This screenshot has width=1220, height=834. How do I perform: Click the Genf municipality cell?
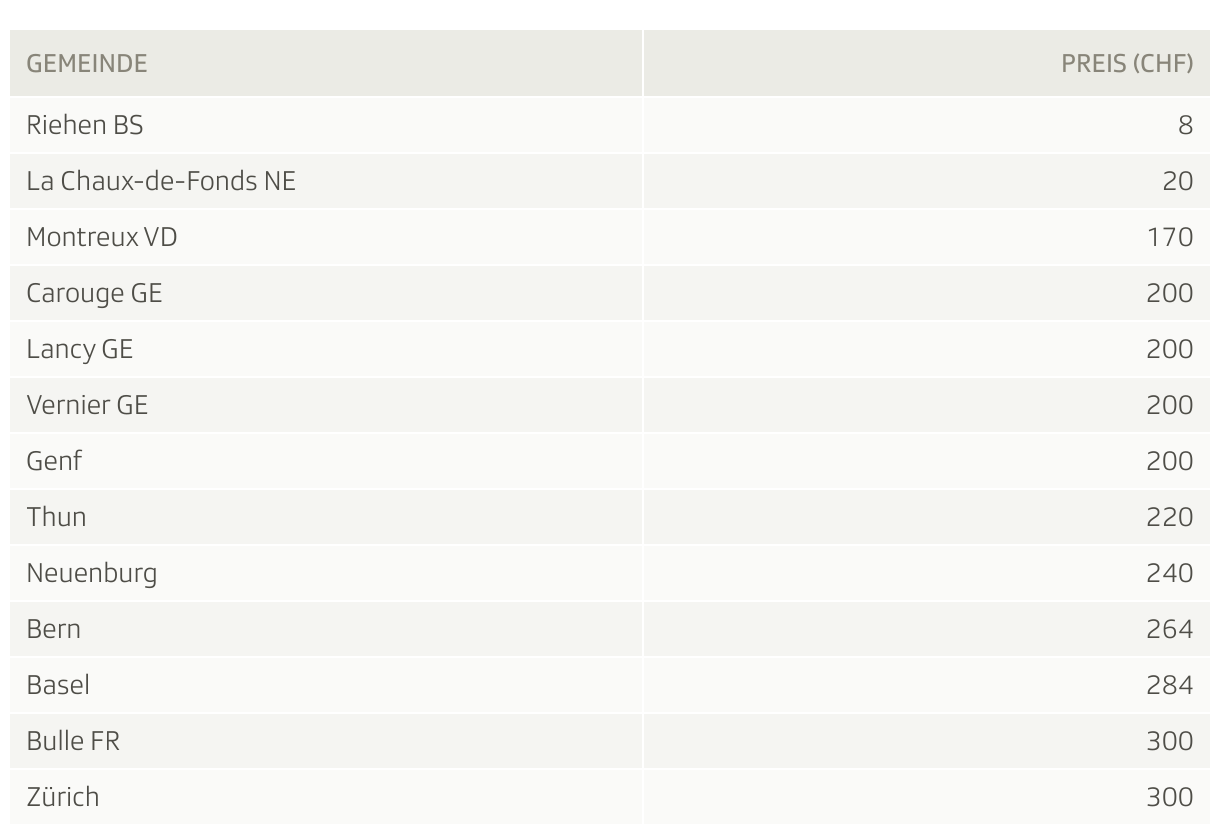click(54, 461)
